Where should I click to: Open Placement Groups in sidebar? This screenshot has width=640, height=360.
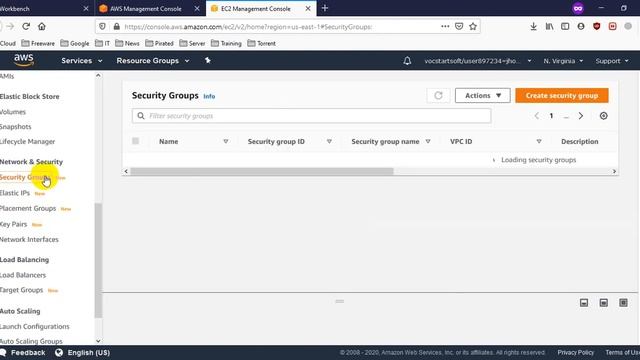(28, 208)
